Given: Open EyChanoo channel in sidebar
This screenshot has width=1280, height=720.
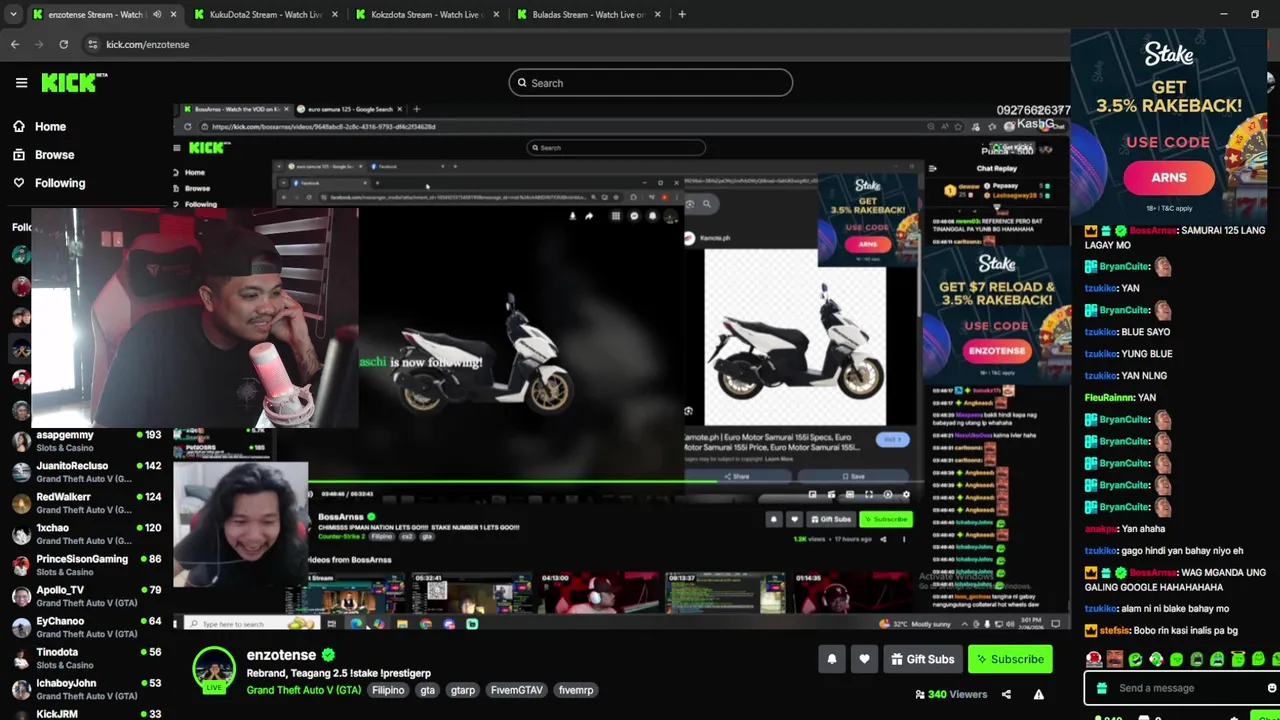Looking at the screenshot, I should (x=86, y=627).
